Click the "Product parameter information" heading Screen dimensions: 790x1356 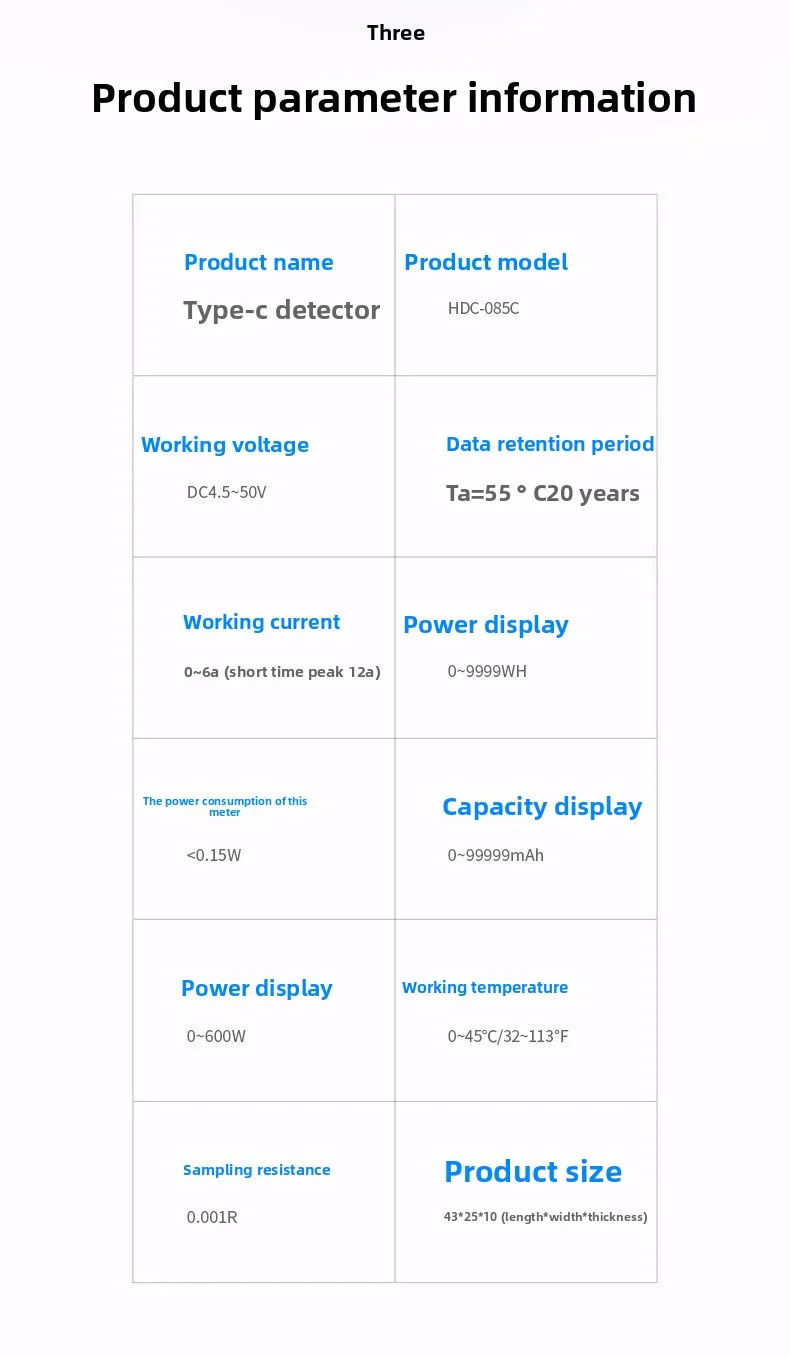(x=394, y=98)
